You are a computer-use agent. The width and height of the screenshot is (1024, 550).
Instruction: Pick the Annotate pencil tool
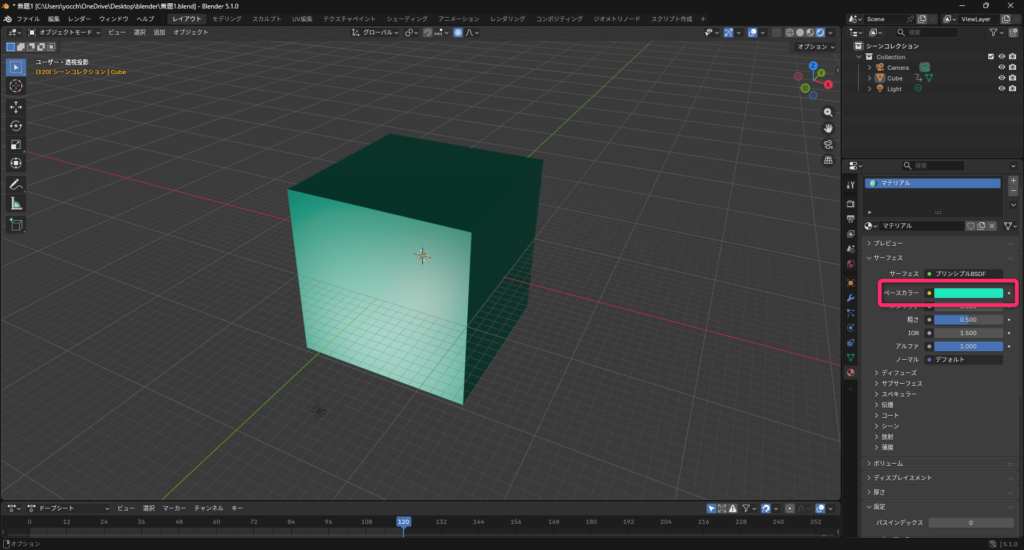pyautogui.click(x=16, y=184)
